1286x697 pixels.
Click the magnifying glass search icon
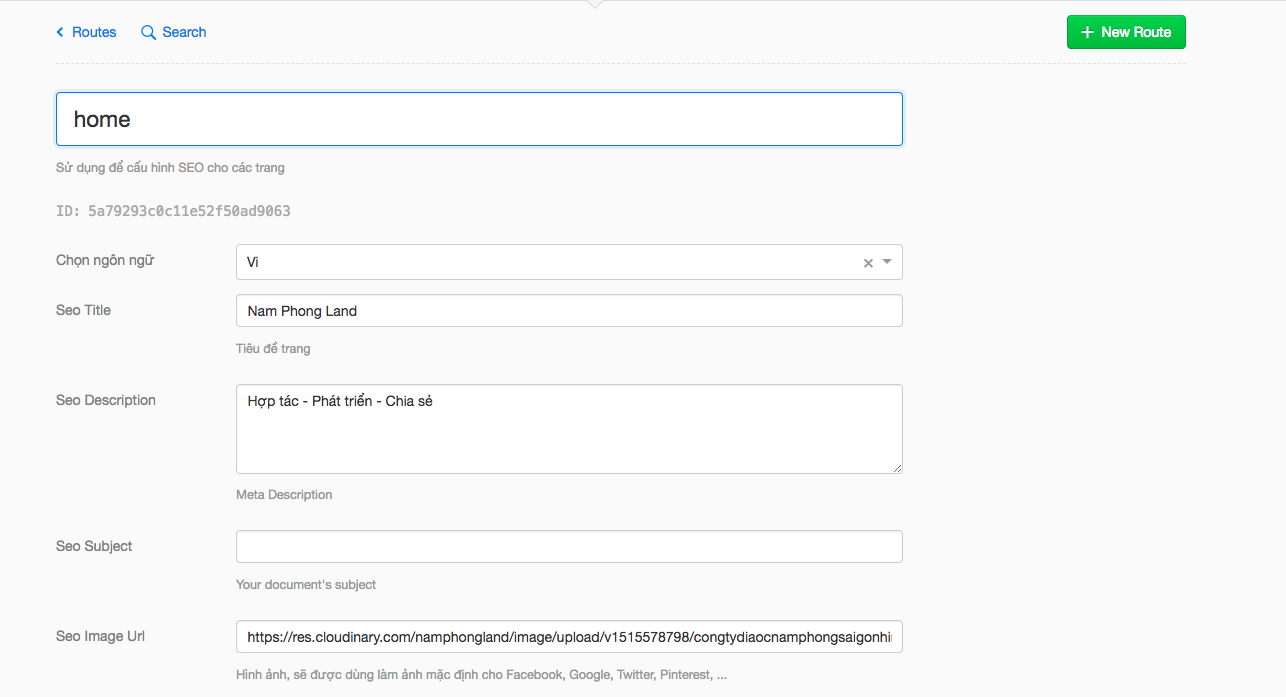[x=148, y=32]
